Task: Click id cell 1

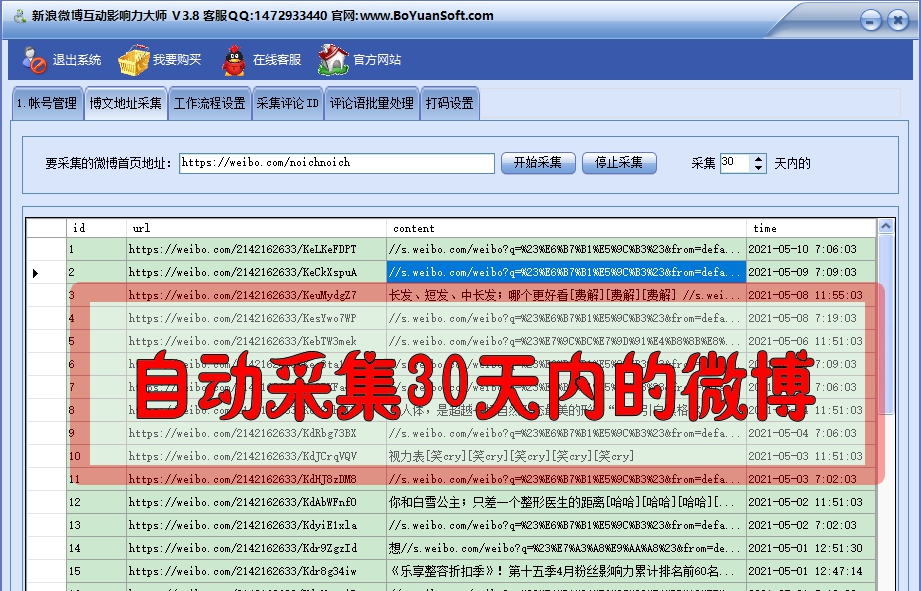Action: pos(96,249)
